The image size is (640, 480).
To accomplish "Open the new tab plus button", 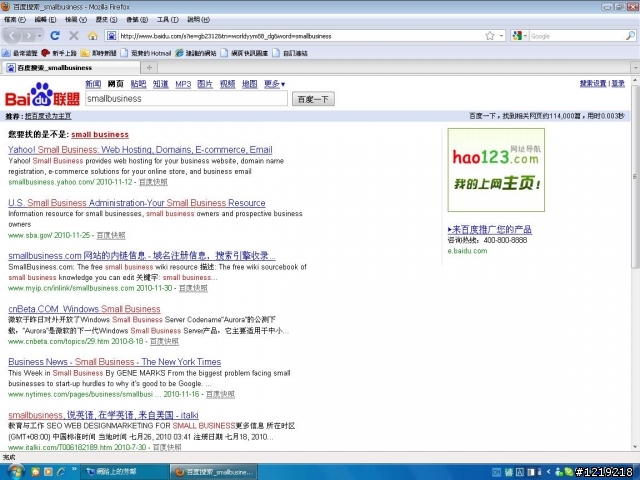I will (x=149, y=67).
